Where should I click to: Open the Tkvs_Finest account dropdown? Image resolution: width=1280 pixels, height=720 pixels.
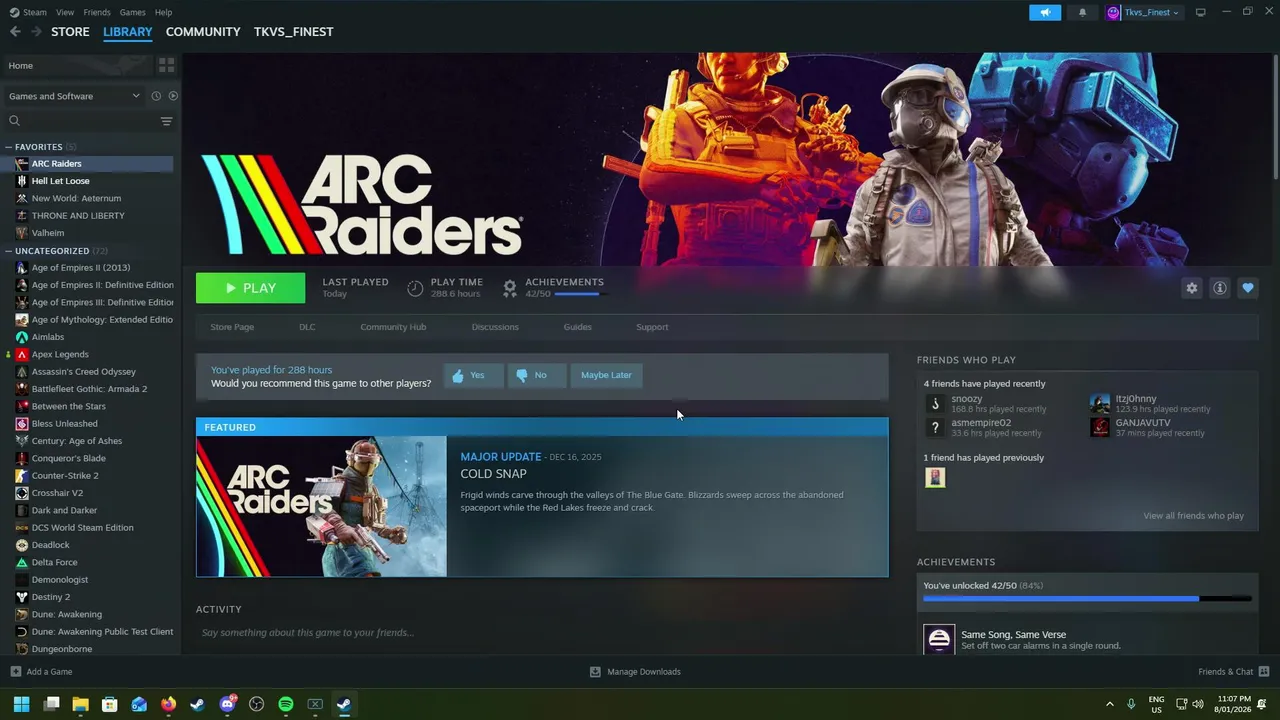[1143, 12]
